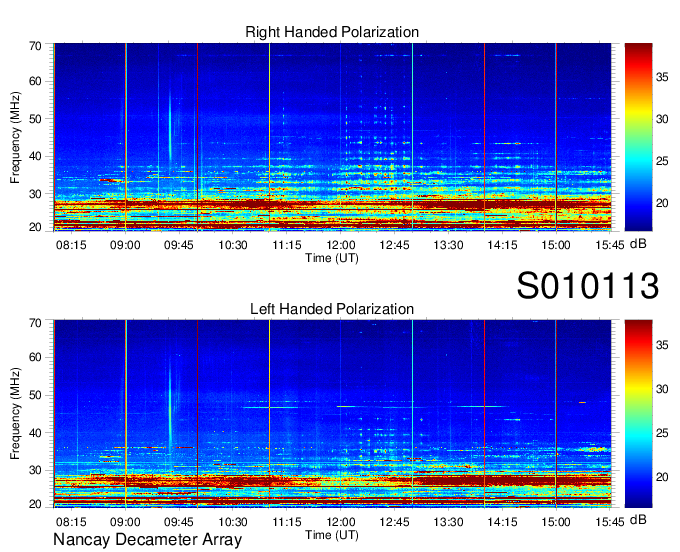Click 30 MHz frequency tick on Right Handed plot
Screen dimensions: 680x552
click(35, 194)
